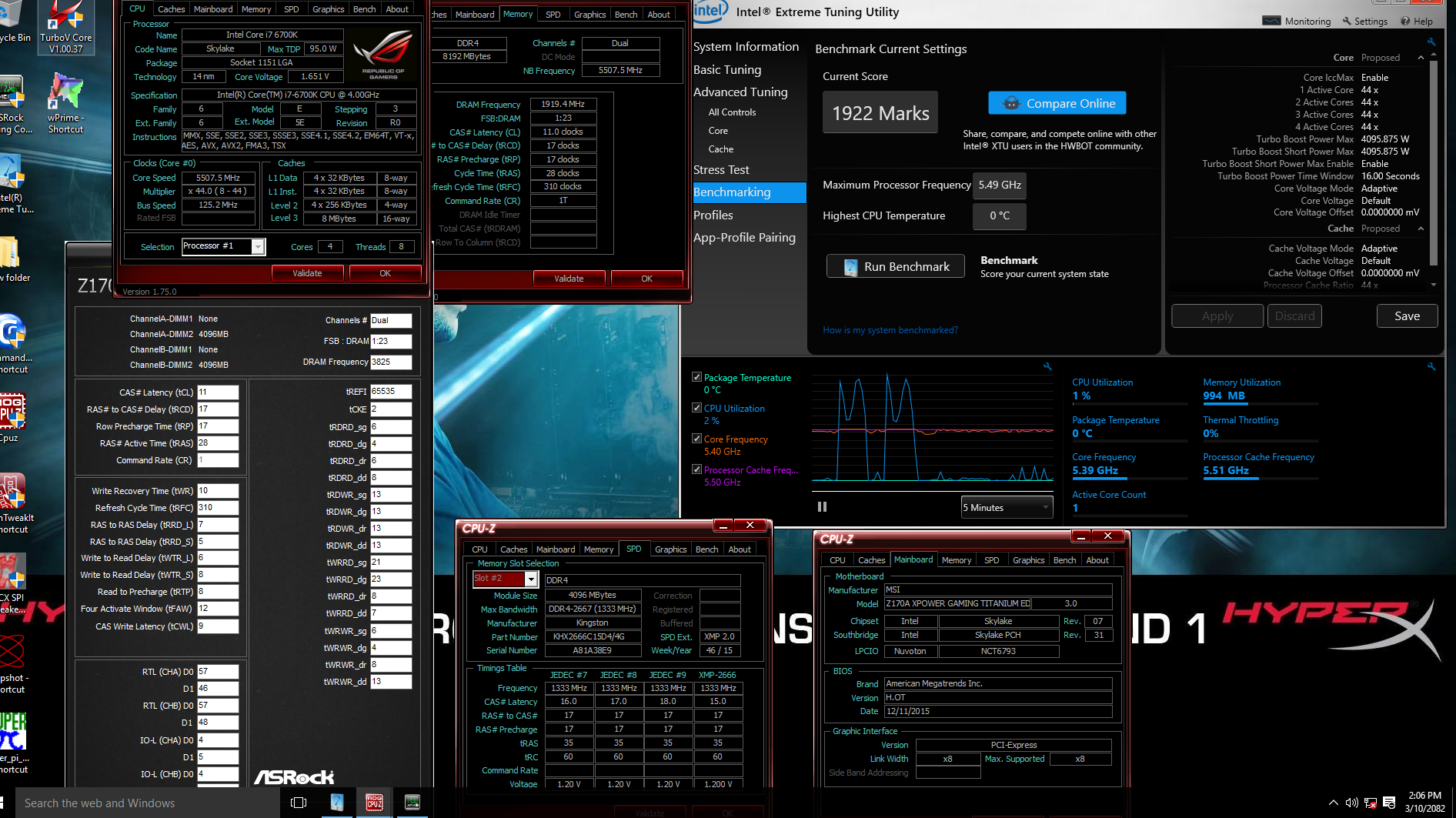1456x818 pixels.
Task: Toggle Package Temperature graph checkbox
Action: [x=696, y=377]
